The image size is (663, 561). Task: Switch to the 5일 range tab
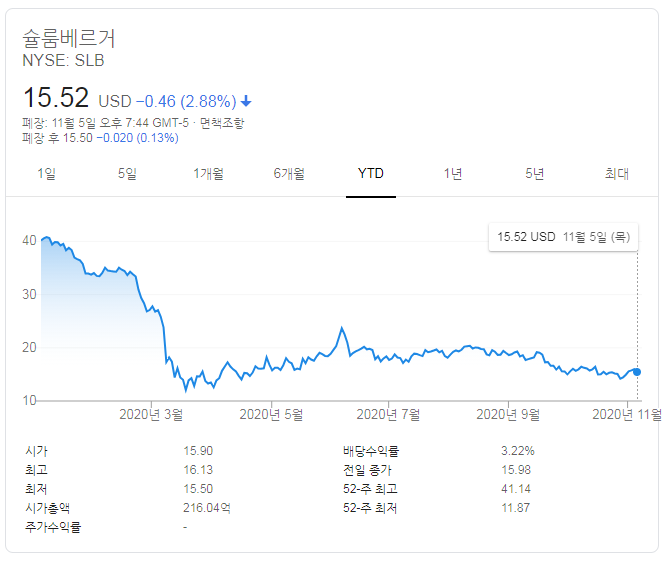click(x=127, y=173)
